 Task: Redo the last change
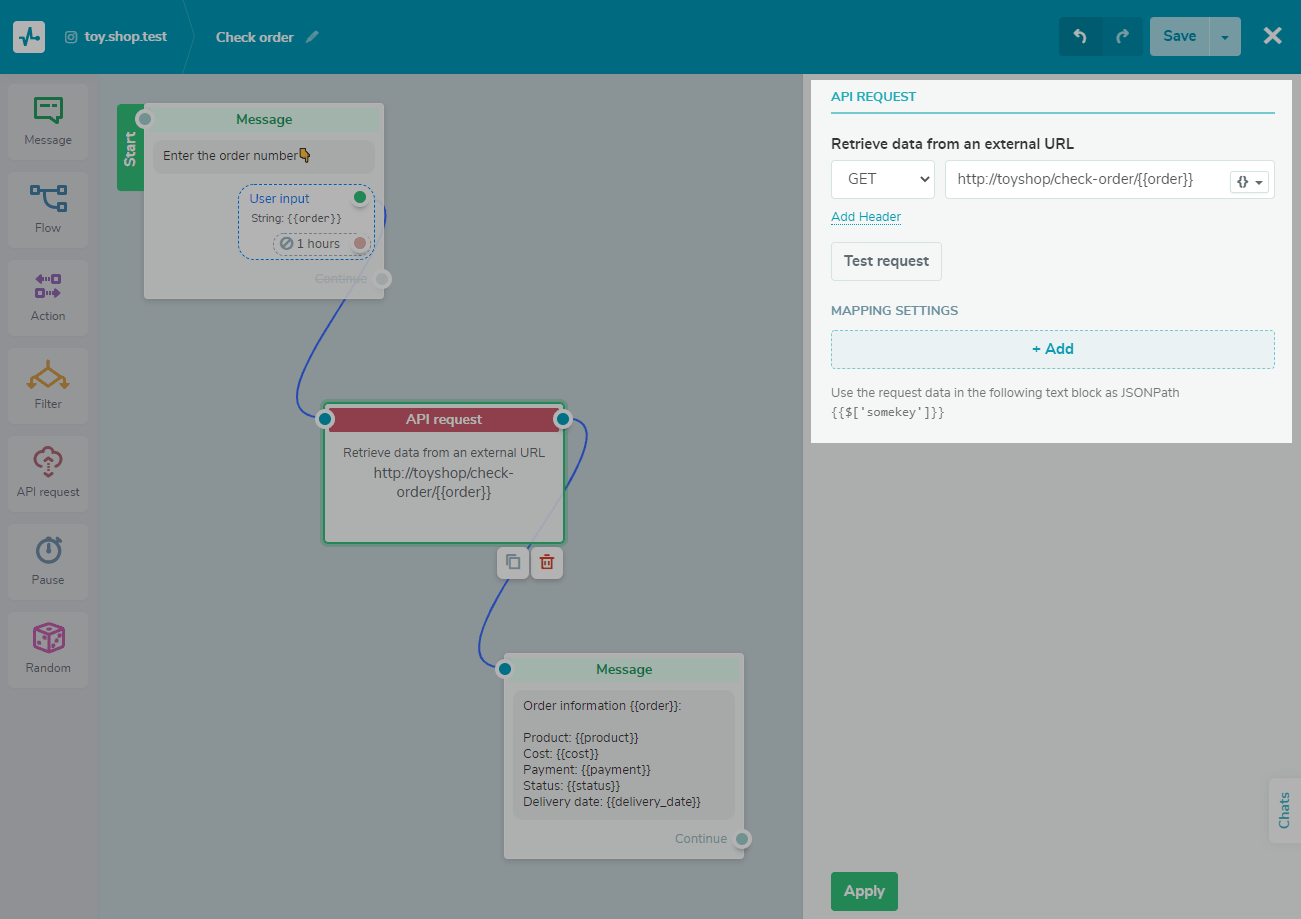[x=1121, y=35]
